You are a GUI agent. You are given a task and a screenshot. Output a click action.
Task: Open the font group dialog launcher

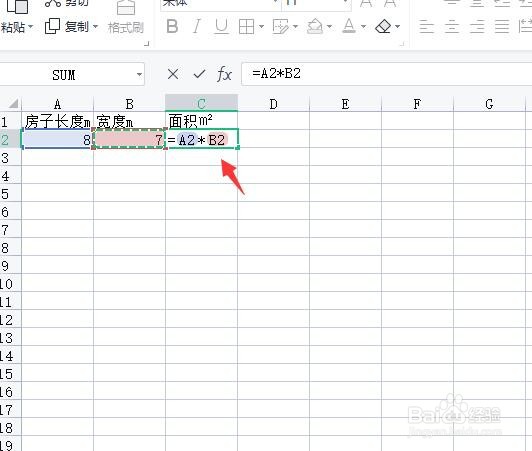402,43
